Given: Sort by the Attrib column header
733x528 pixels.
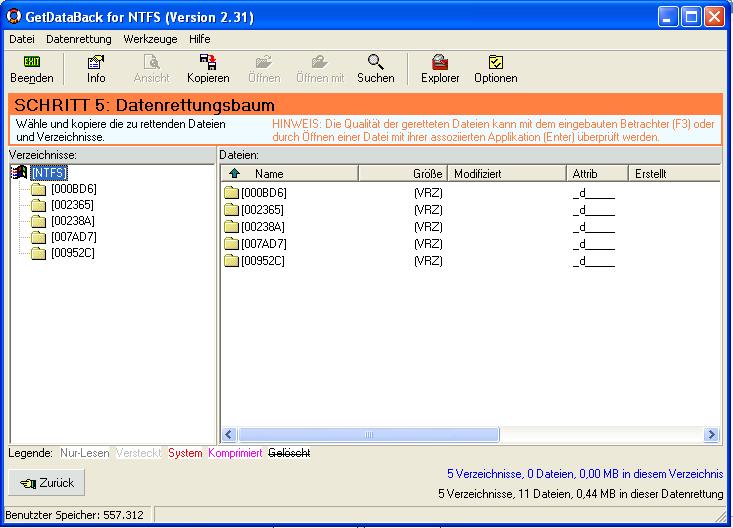Looking at the screenshot, I should point(597,174).
